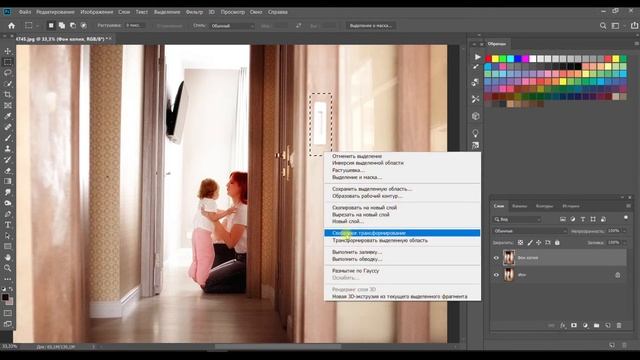Image resolution: width=640 pixels, height=360 pixels.
Task: Select the Clone Stamp tool
Action: click(8, 149)
